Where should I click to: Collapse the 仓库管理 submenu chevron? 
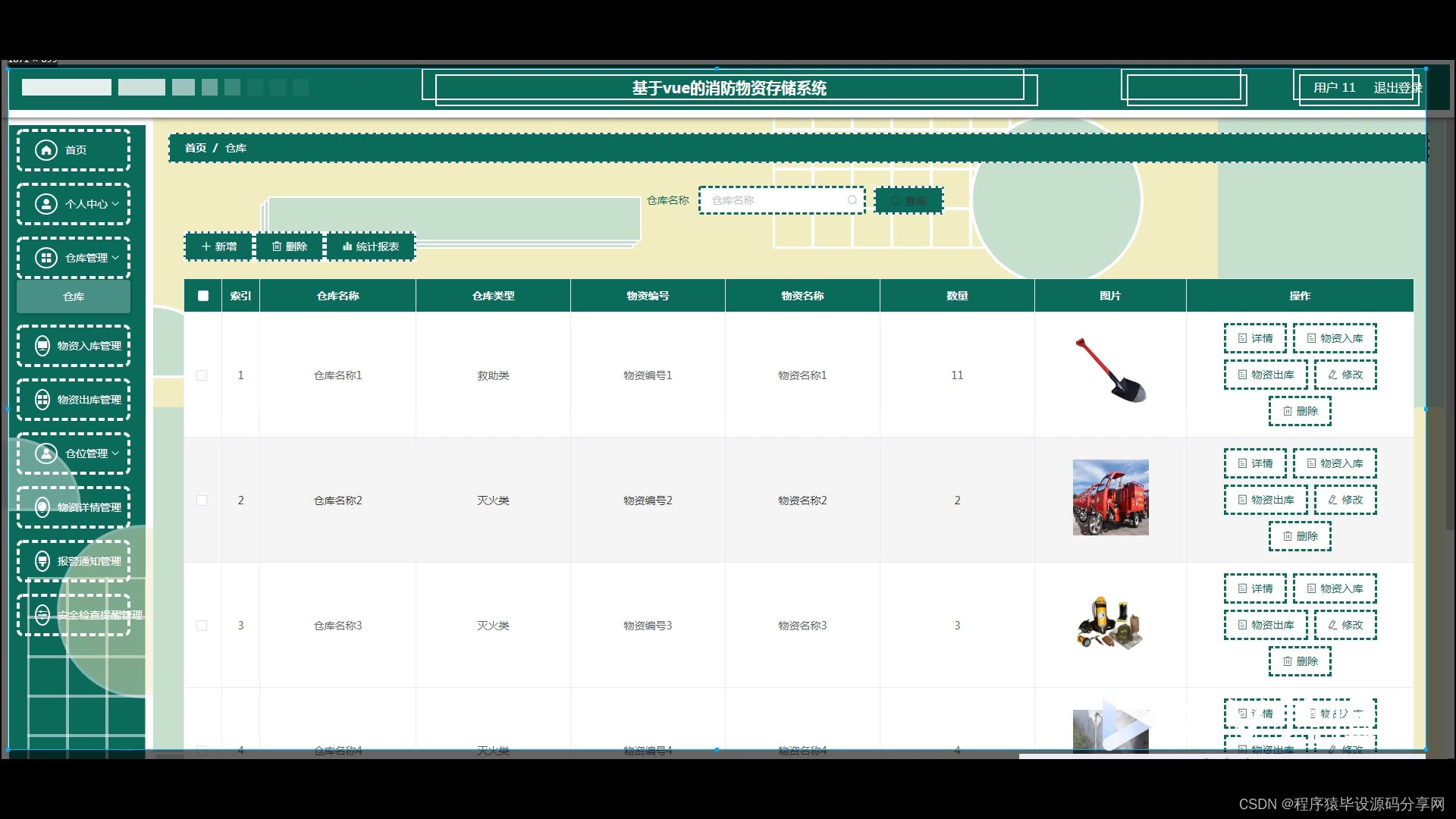pyautogui.click(x=115, y=258)
